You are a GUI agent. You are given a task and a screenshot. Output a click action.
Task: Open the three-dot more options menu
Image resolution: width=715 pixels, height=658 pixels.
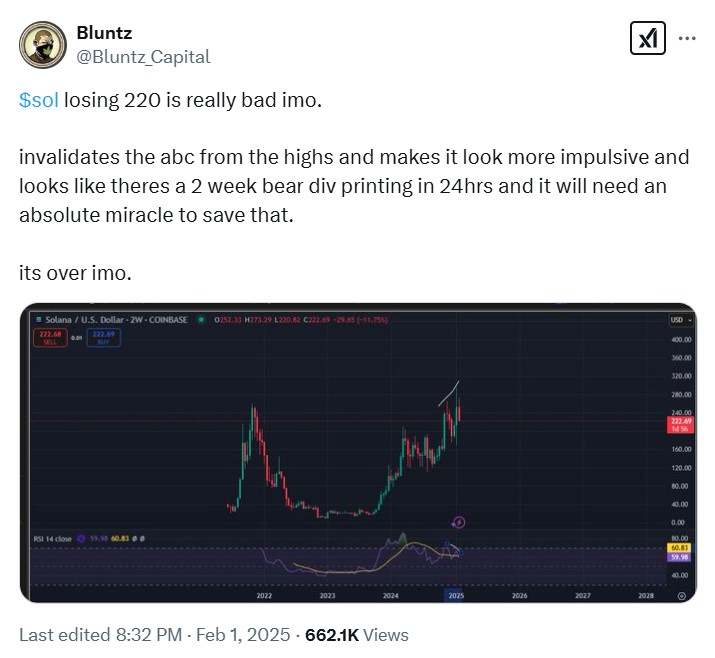coord(687,38)
